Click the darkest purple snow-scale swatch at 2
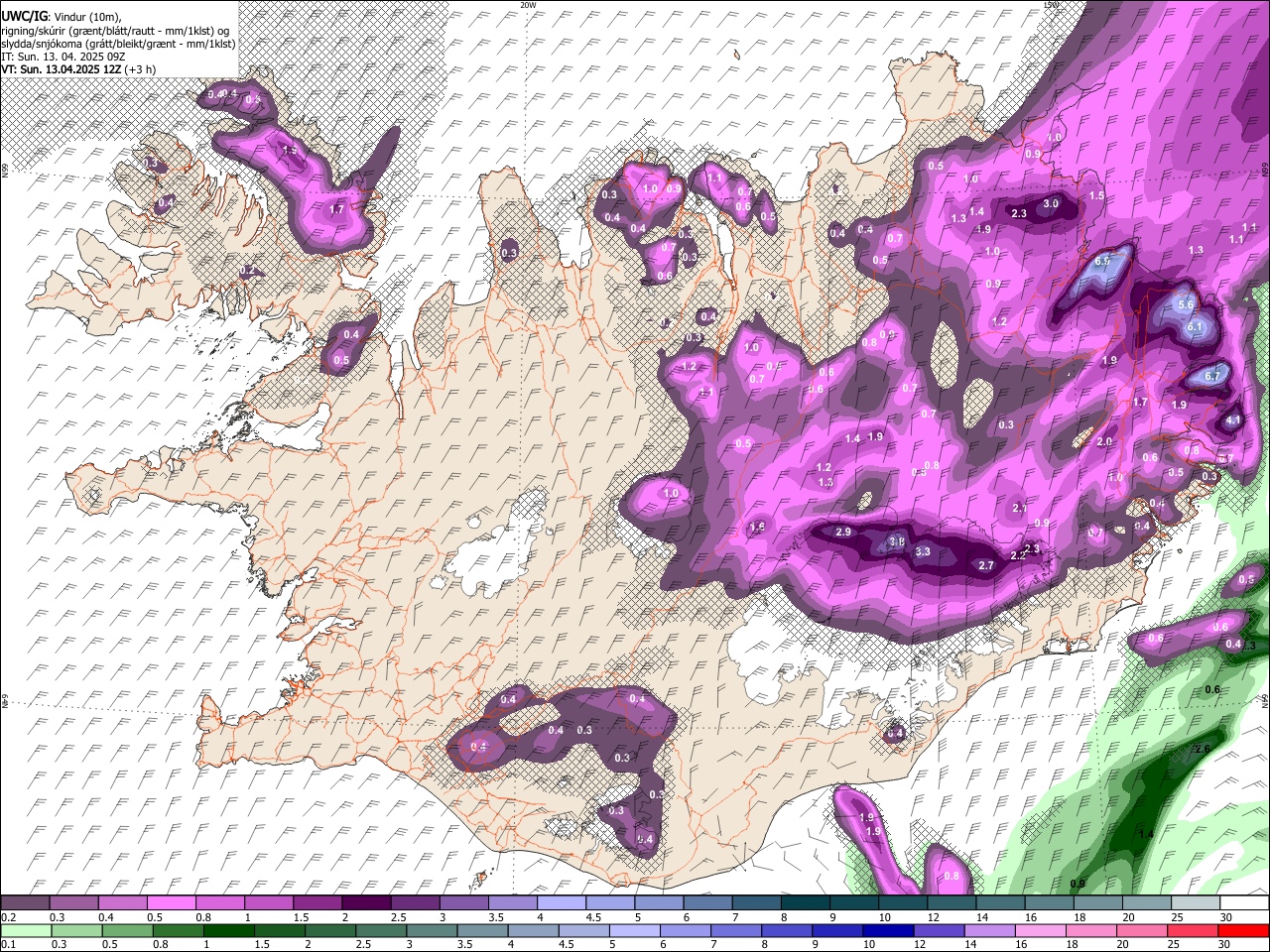This screenshot has width=1270, height=952. pos(366,903)
